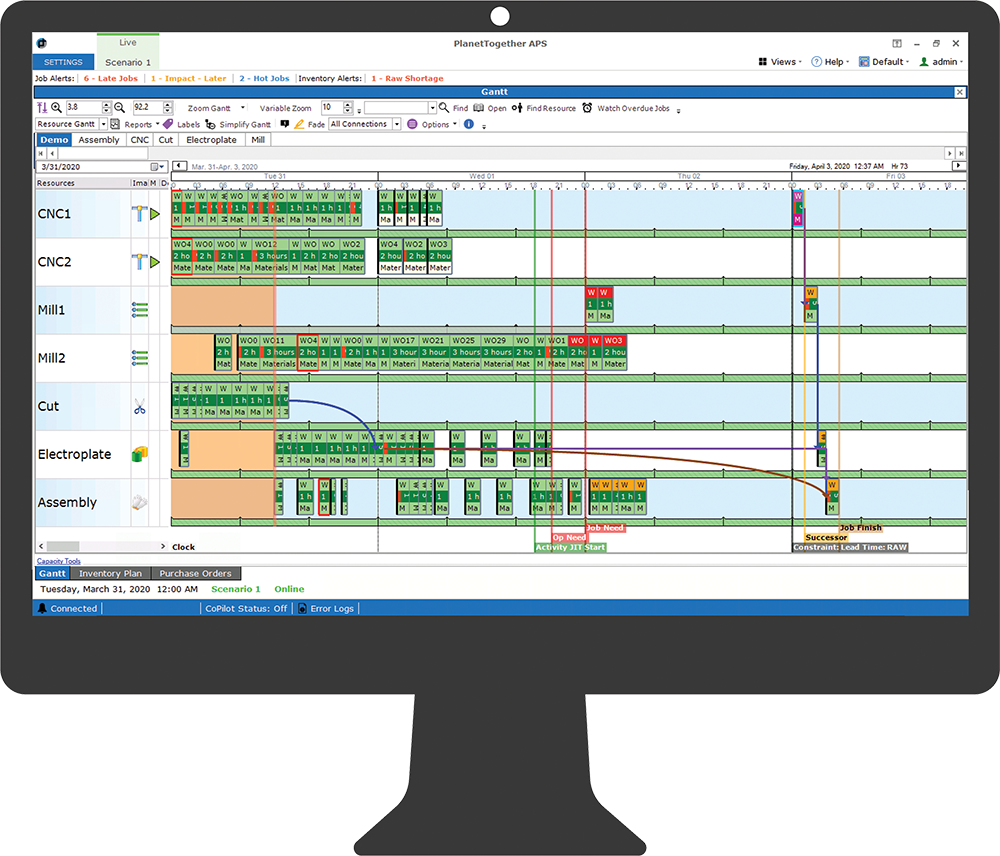Open the Resource Gantt combo box arrow

[103, 124]
